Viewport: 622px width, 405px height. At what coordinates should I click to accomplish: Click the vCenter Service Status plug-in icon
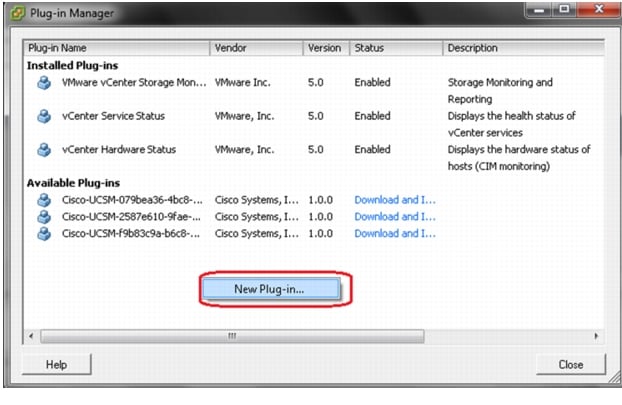[x=44, y=116]
